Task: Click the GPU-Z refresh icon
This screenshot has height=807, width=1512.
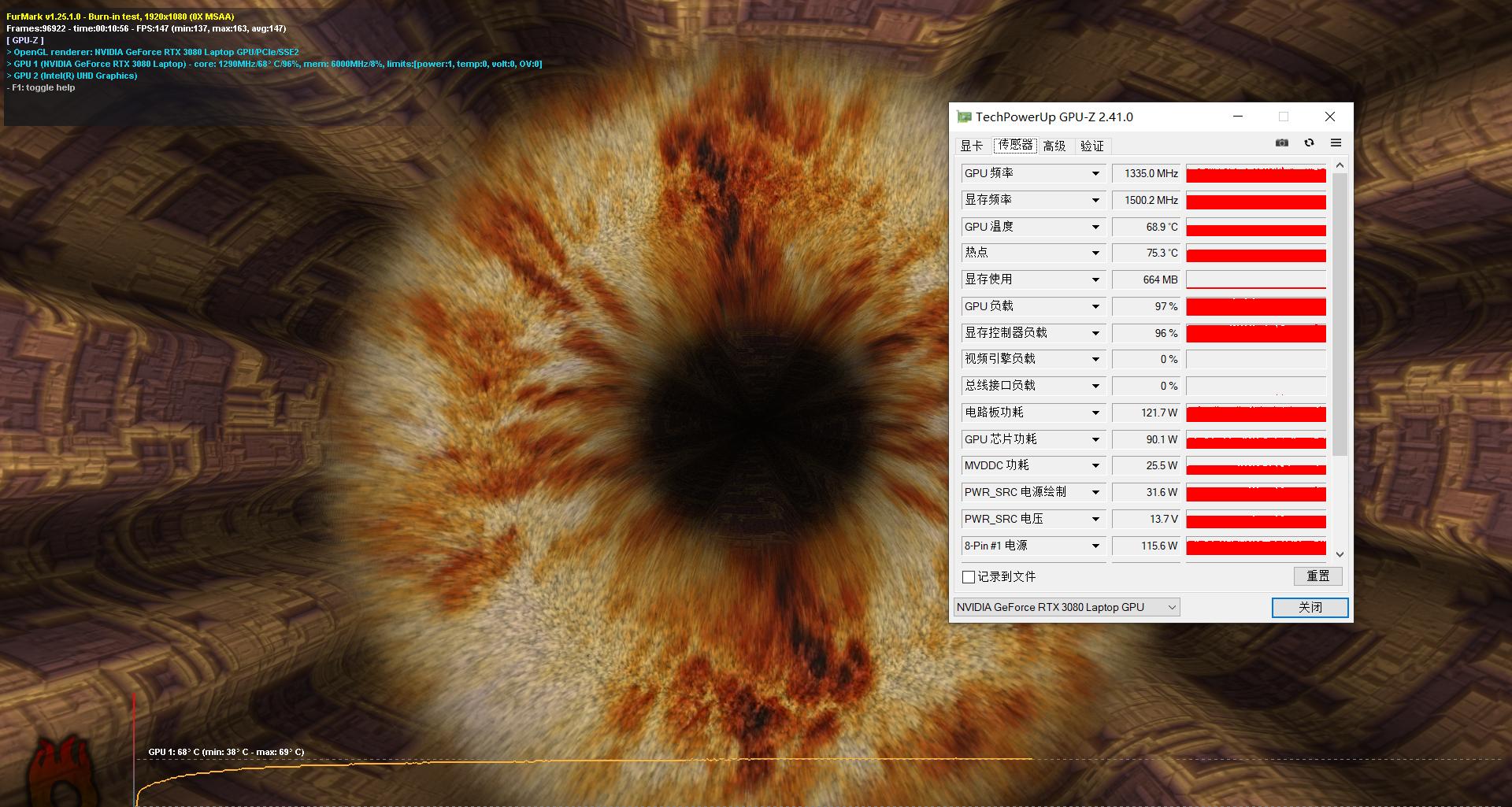Action: [x=1309, y=143]
